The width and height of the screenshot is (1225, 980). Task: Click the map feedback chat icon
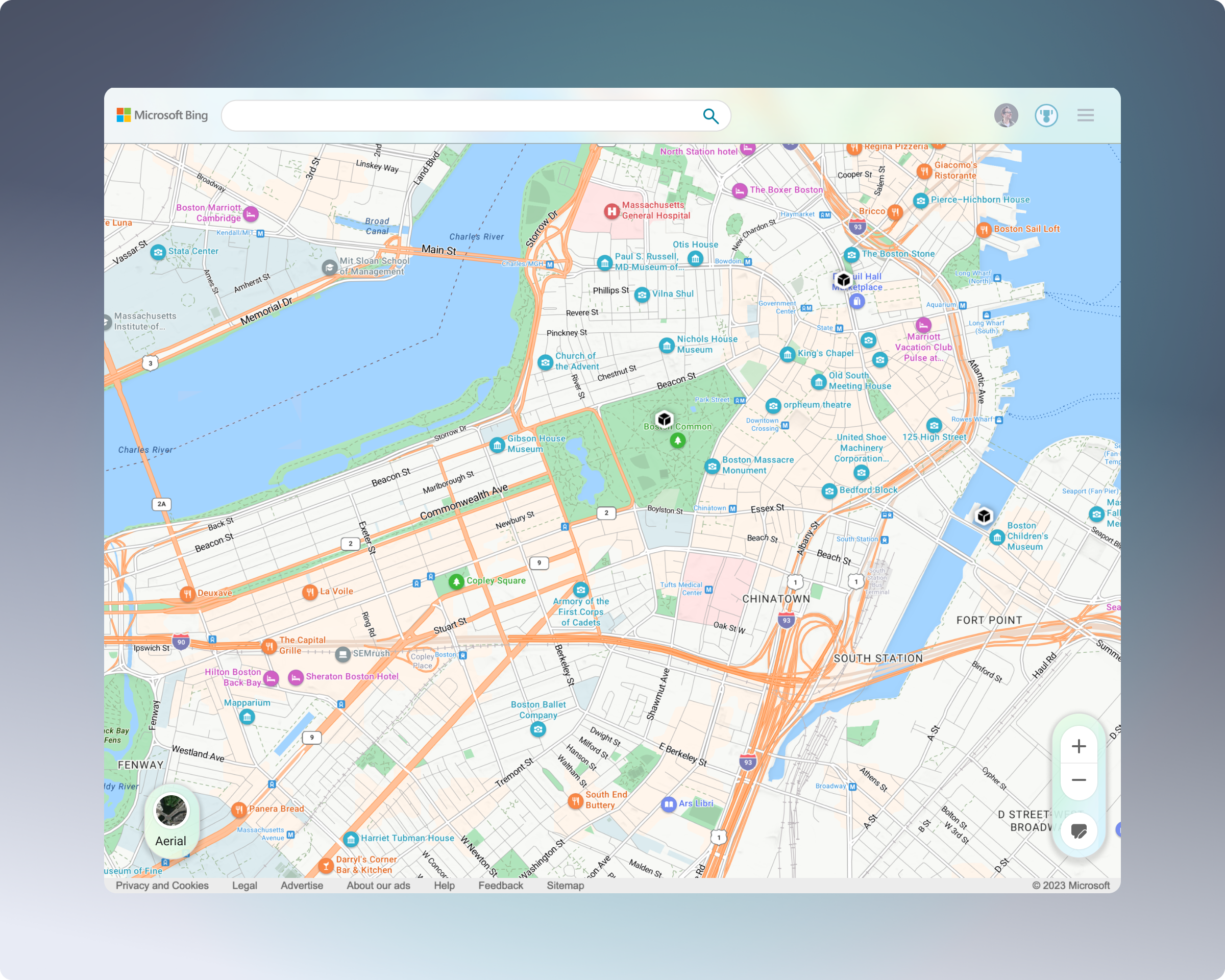point(1079,831)
